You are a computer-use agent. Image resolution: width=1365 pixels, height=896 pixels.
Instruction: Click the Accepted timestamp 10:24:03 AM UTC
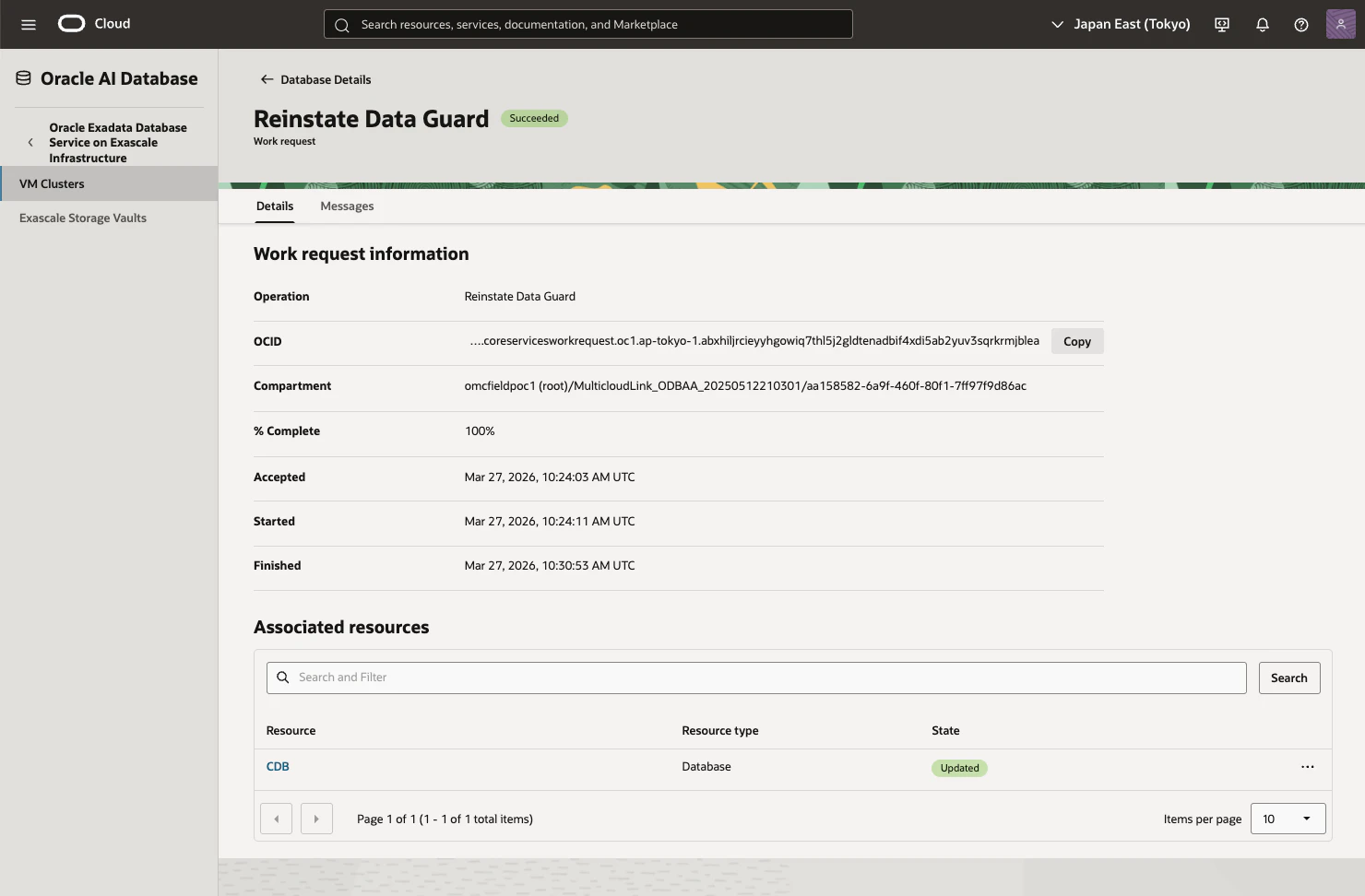(550, 477)
